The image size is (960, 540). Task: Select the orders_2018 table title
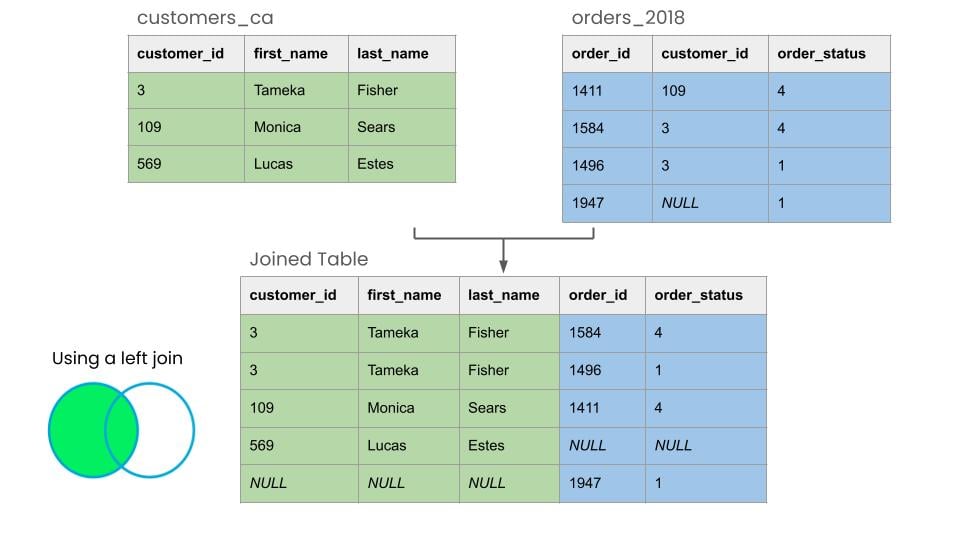628,18
